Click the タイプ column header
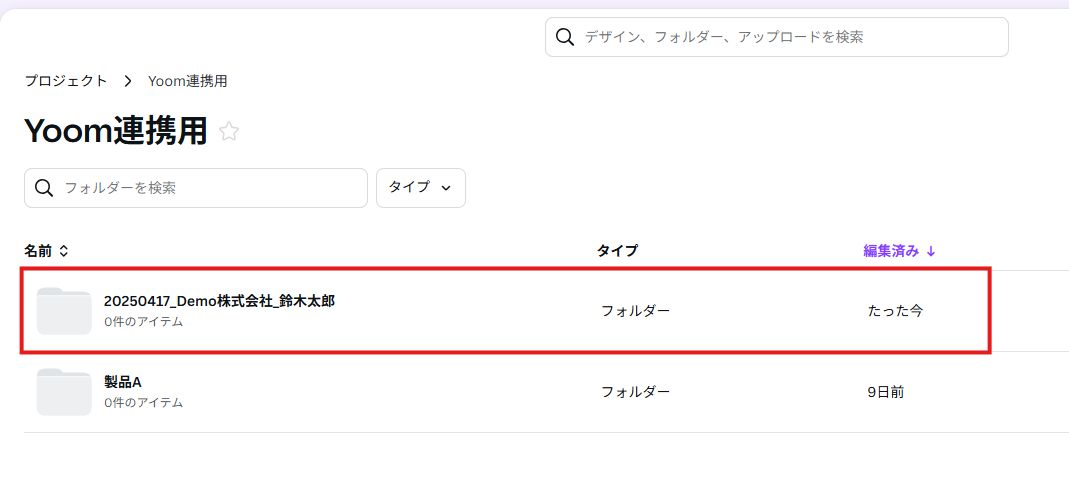The image size is (1069, 482). pos(617,251)
